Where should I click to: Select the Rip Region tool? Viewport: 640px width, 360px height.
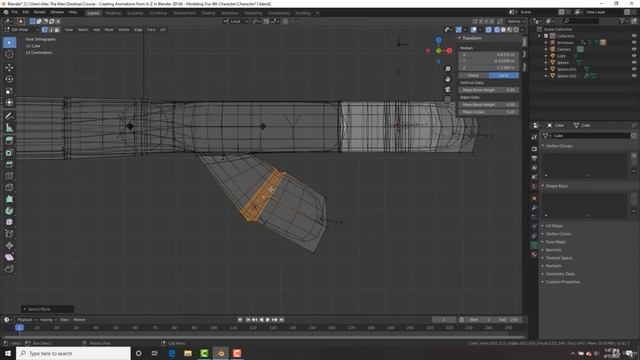point(9,269)
